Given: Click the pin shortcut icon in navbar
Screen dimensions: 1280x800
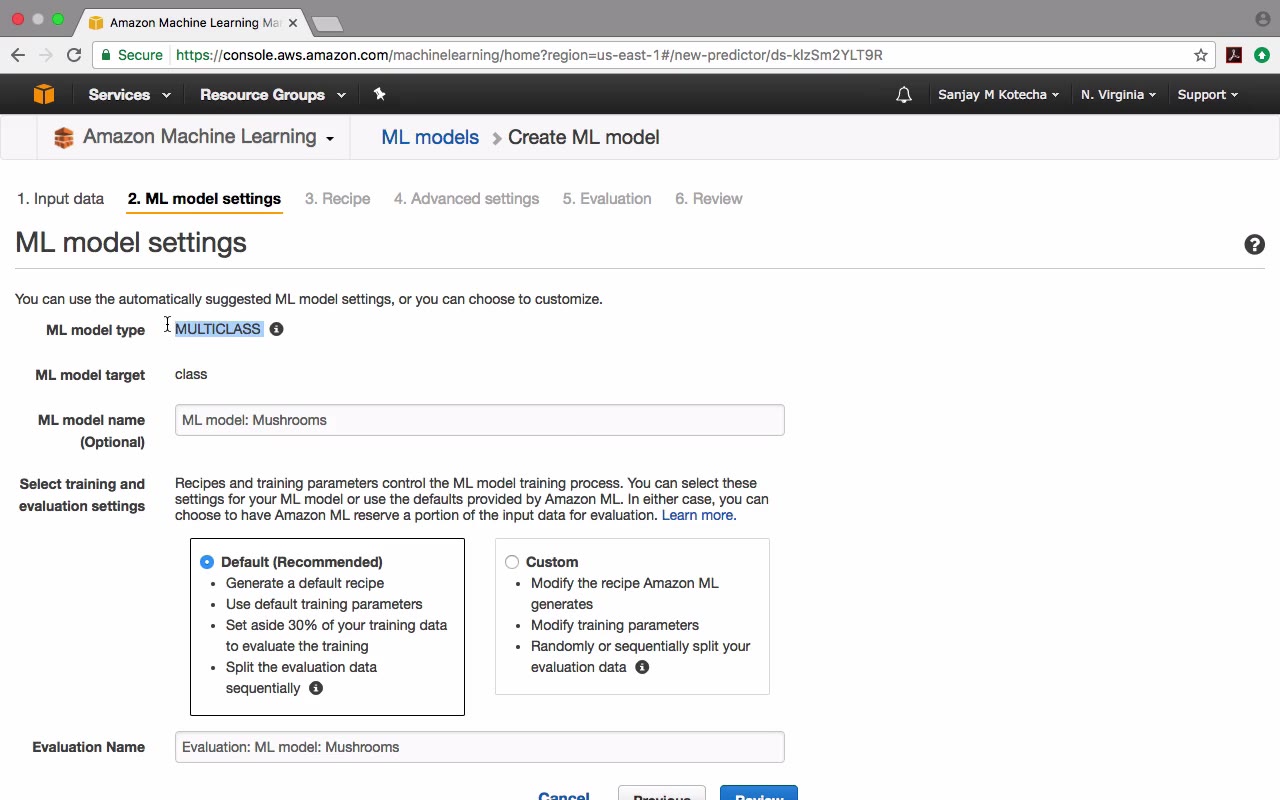Looking at the screenshot, I should [379, 94].
